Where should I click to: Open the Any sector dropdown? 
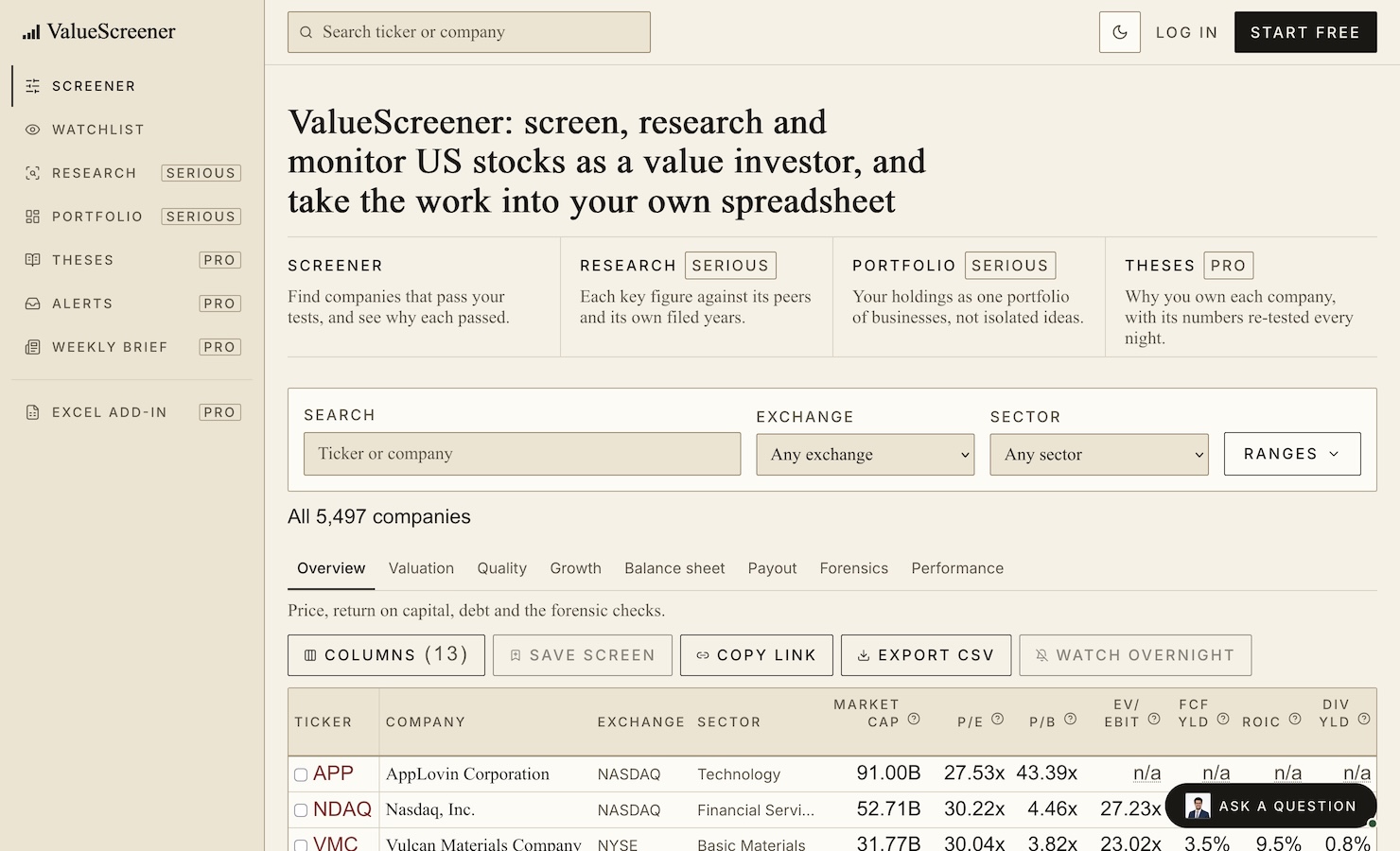click(1099, 454)
